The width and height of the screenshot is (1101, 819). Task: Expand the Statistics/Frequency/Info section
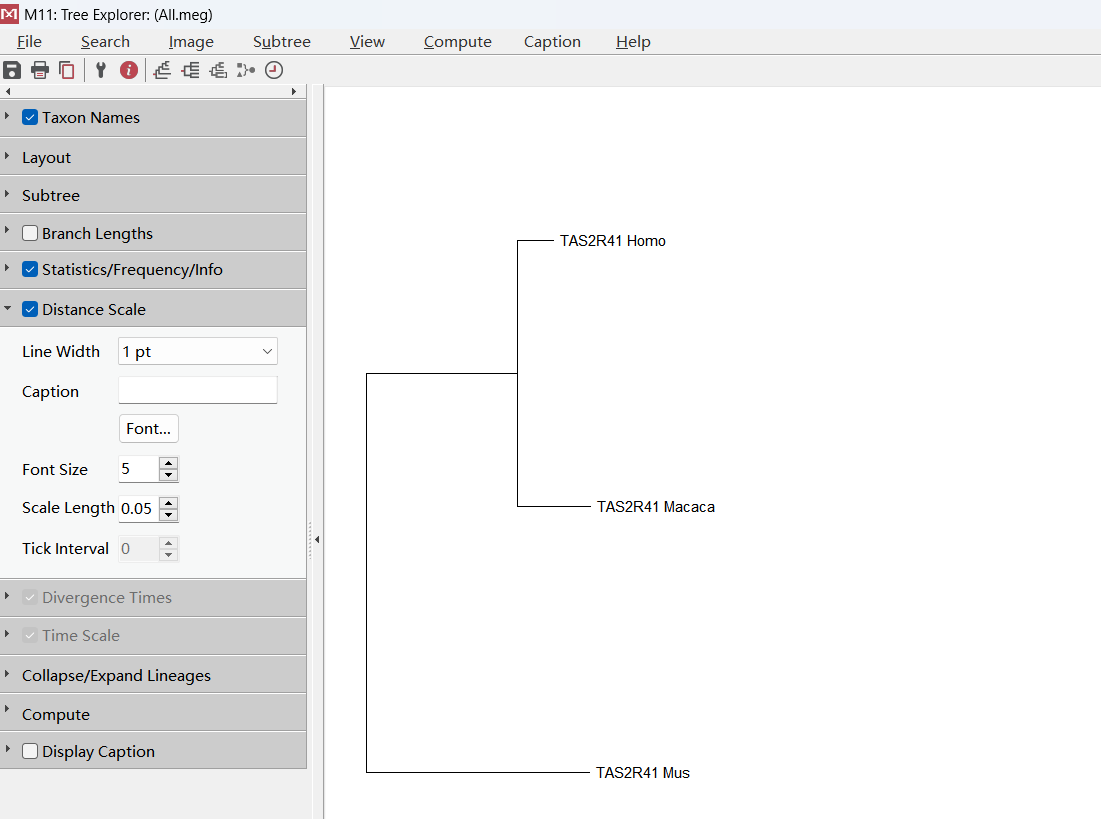tap(7, 267)
